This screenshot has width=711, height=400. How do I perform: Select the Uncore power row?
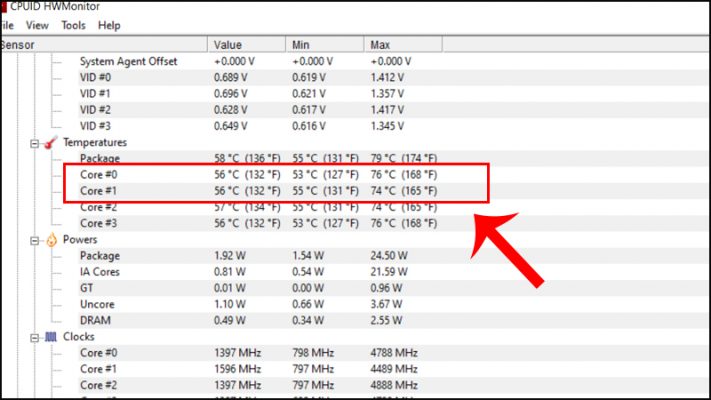click(x=98, y=304)
